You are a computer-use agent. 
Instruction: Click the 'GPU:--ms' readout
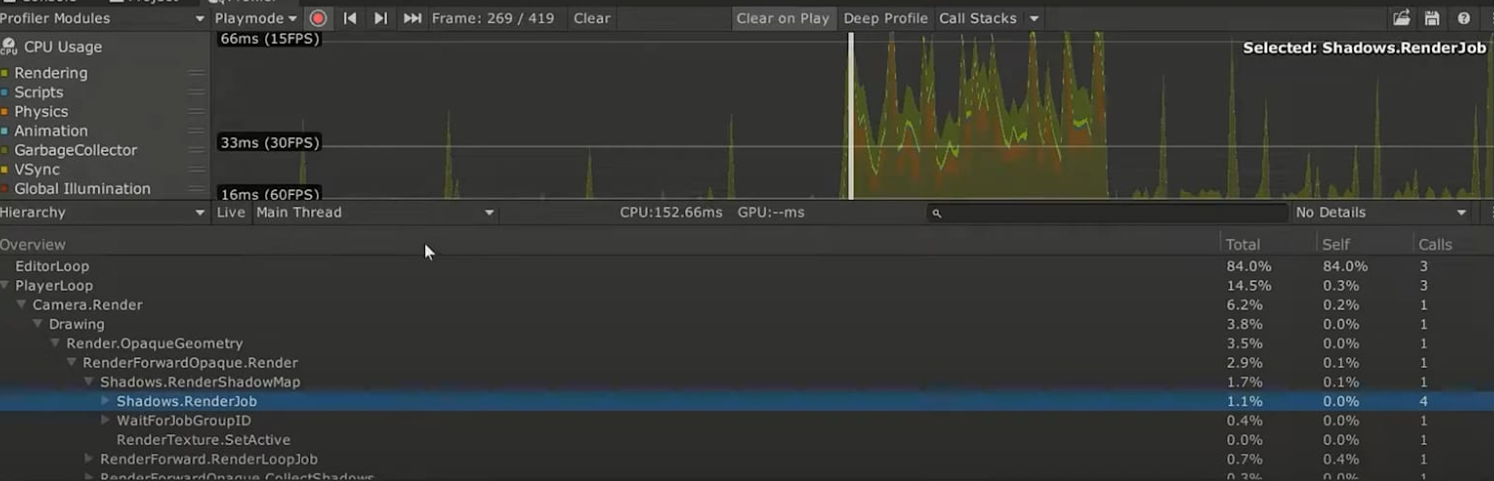(x=771, y=212)
